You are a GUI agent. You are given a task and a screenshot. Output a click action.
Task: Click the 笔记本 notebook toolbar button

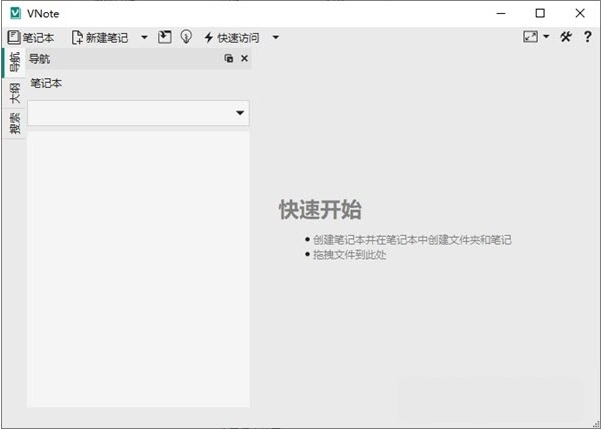pyautogui.click(x=30, y=37)
